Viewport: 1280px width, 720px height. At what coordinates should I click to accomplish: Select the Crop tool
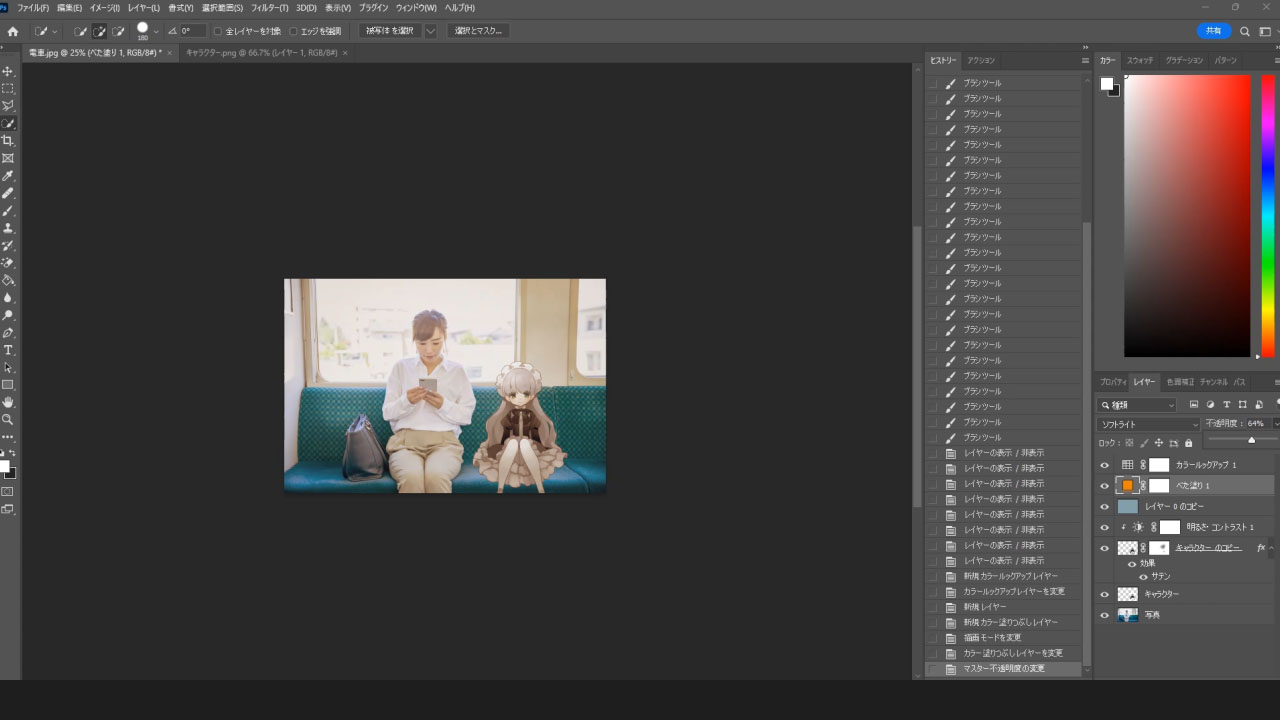tap(8, 141)
